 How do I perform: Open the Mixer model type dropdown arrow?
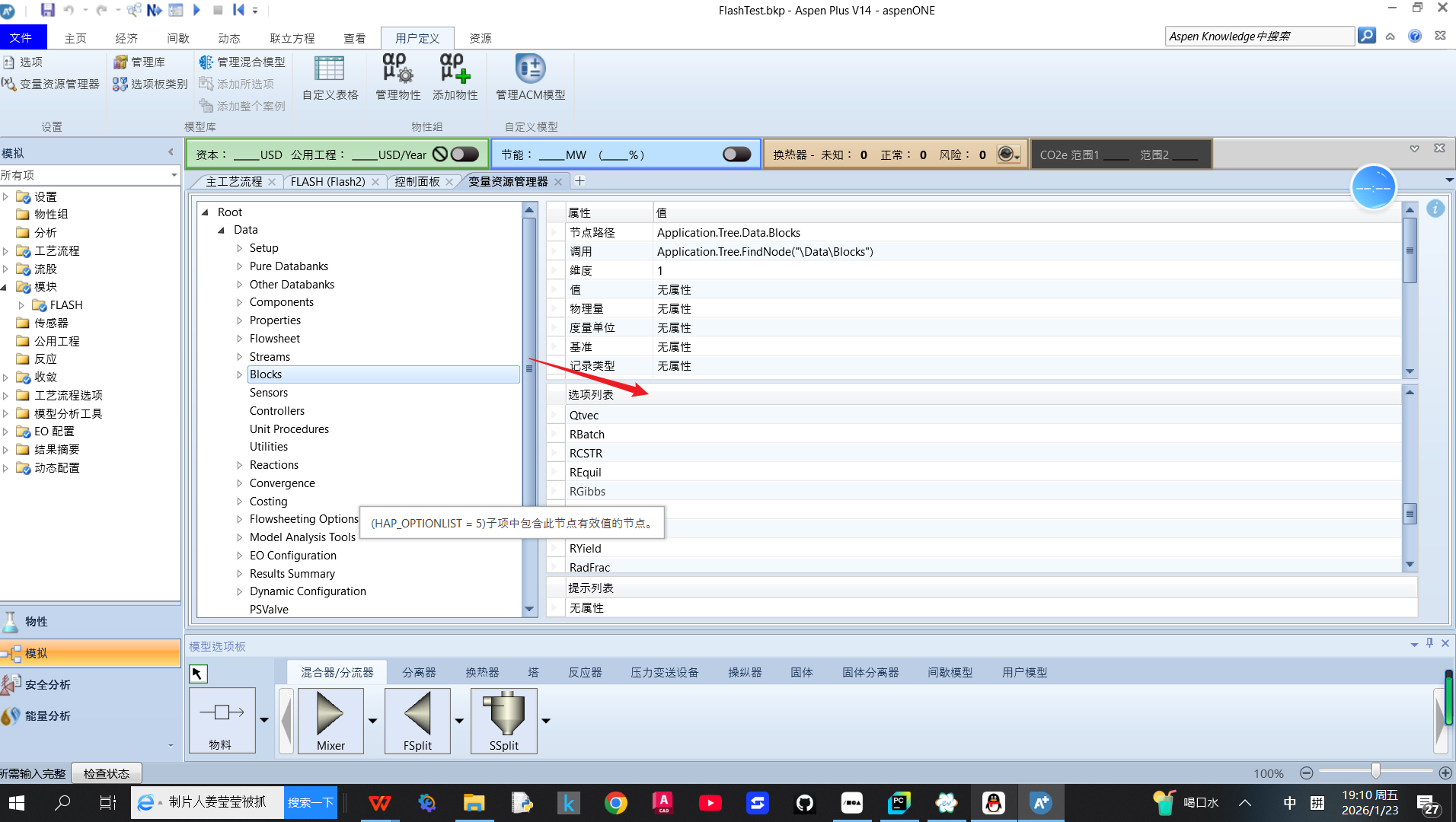coord(372,720)
